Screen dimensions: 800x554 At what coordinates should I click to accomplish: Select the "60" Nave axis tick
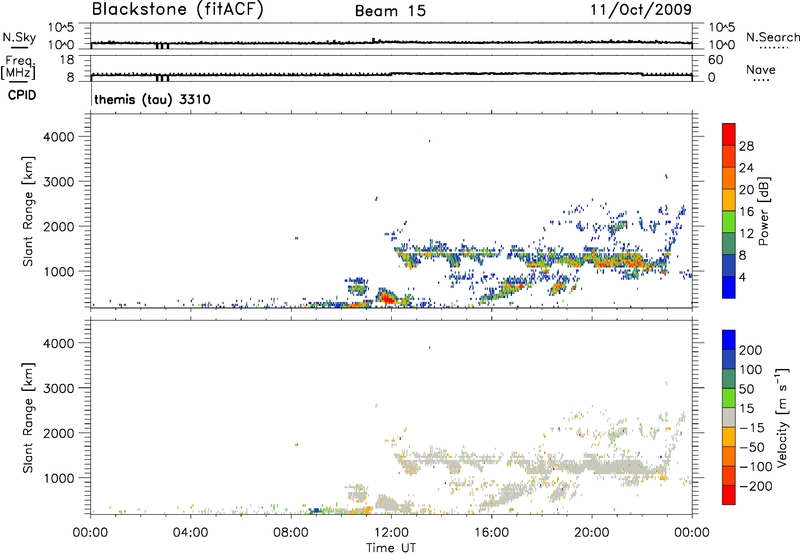click(x=715, y=60)
